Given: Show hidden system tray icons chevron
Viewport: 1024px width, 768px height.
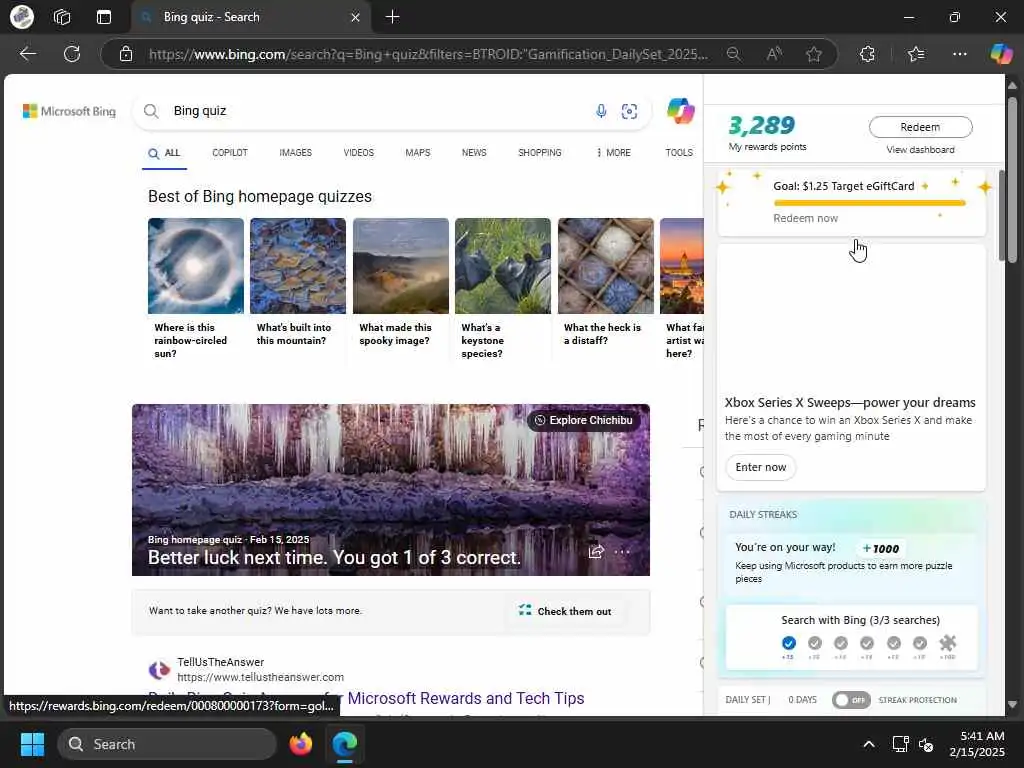Looking at the screenshot, I should tap(869, 744).
